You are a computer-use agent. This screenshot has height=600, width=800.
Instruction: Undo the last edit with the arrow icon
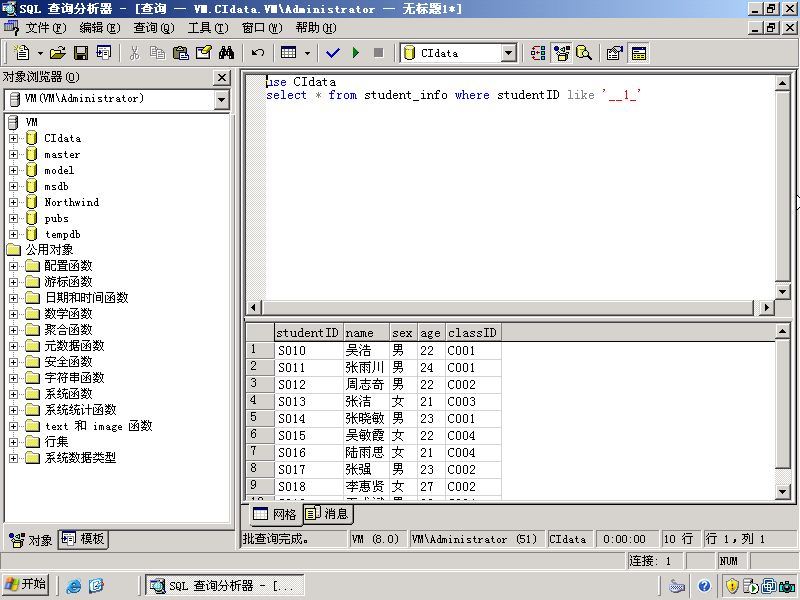[258, 53]
